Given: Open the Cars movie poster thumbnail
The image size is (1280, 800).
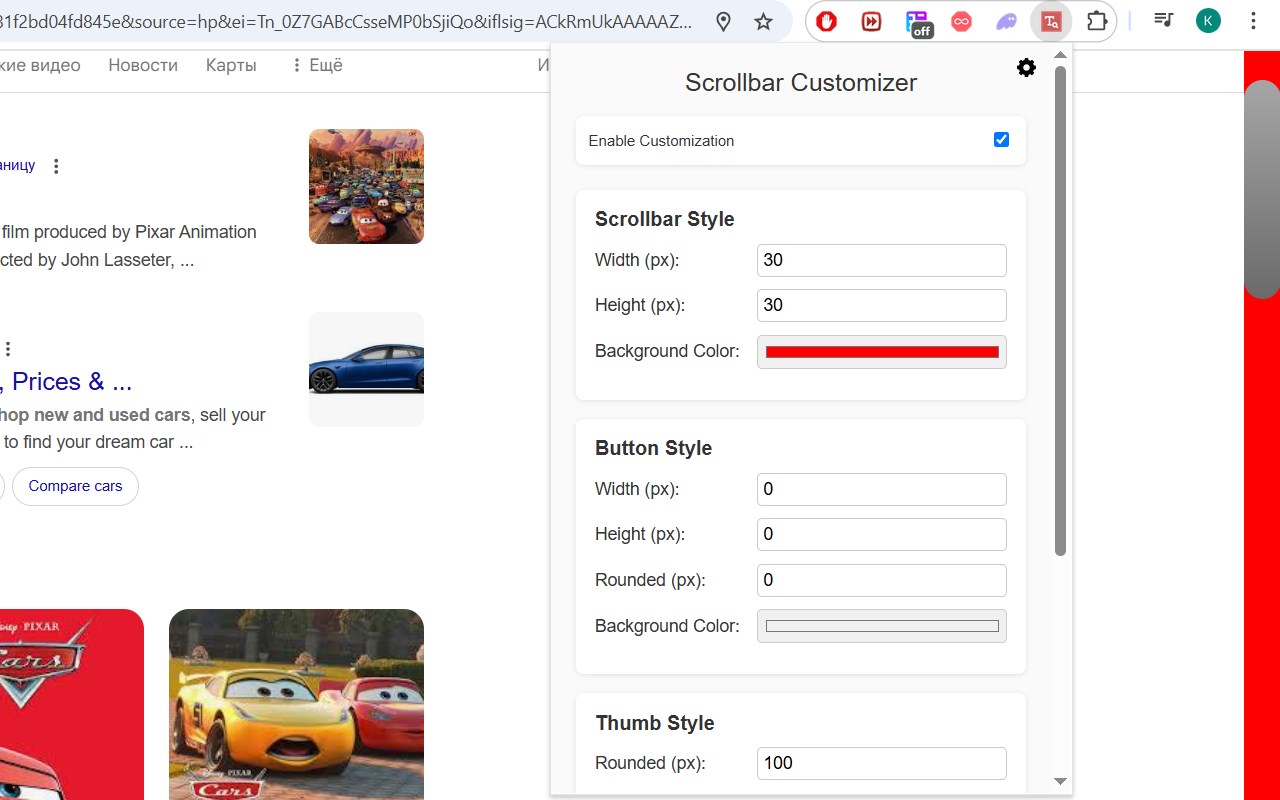Looking at the screenshot, I should click(366, 186).
